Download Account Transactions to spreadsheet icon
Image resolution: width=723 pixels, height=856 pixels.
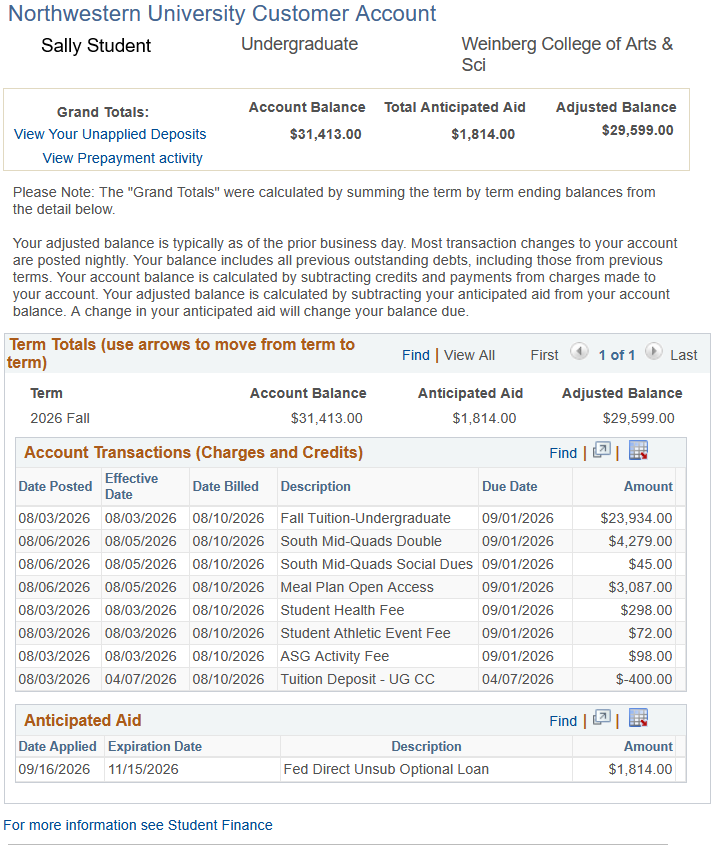pos(638,450)
